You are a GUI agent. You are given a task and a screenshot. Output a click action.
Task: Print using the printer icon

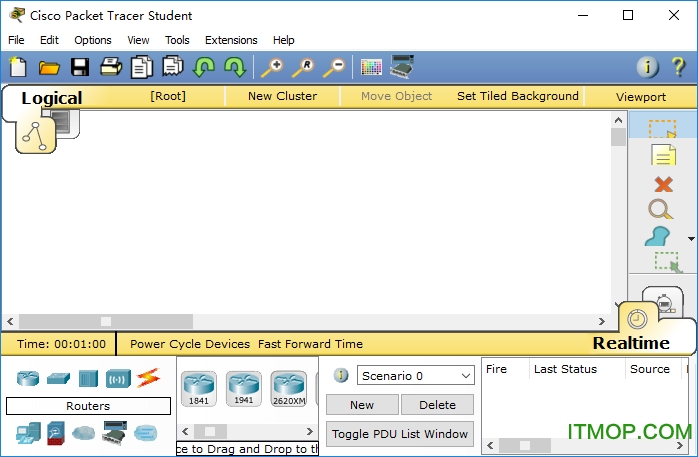click(x=111, y=67)
